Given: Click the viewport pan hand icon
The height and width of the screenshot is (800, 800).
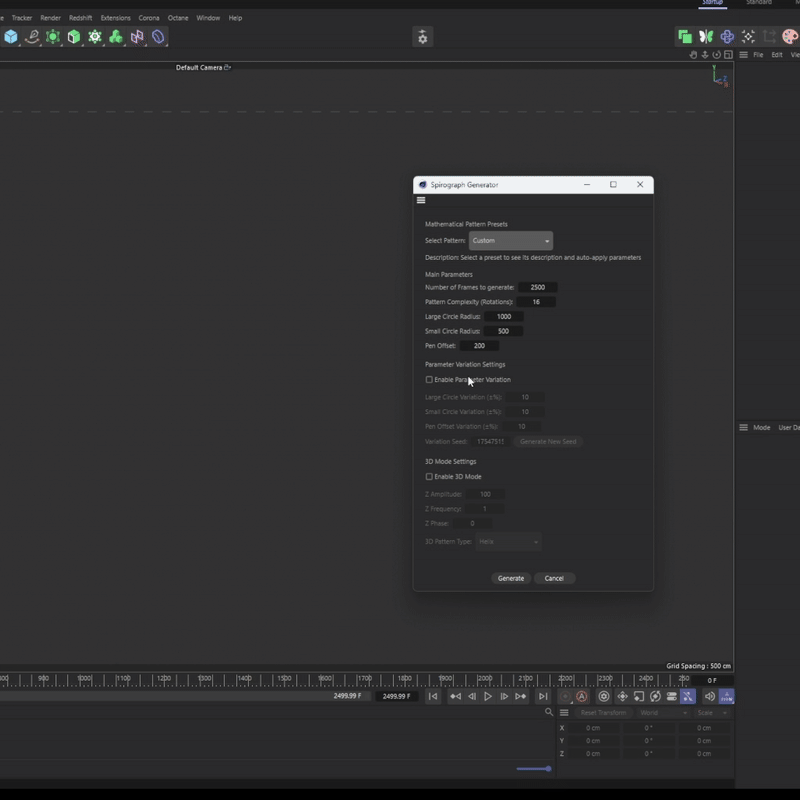Looking at the screenshot, I should pos(693,55).
